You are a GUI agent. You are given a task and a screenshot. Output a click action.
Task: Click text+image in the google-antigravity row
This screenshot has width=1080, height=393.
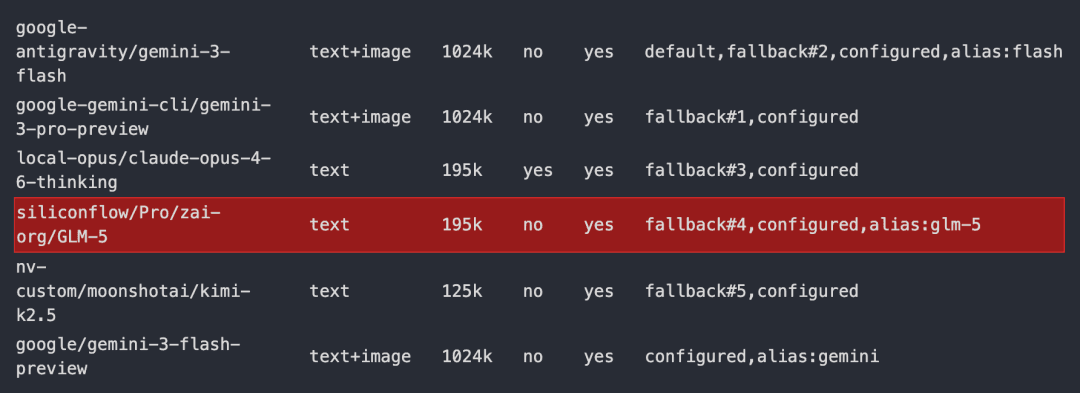360,52
